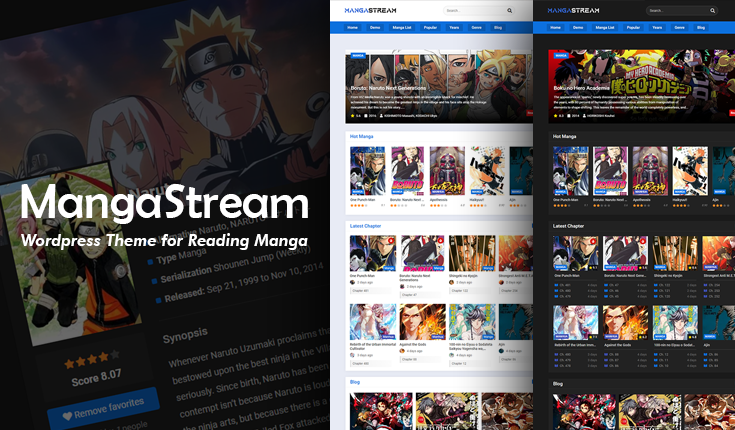Open Boruto cover in light Hot Manga
This screenshot has width=735, height=430.
[407, 171]
